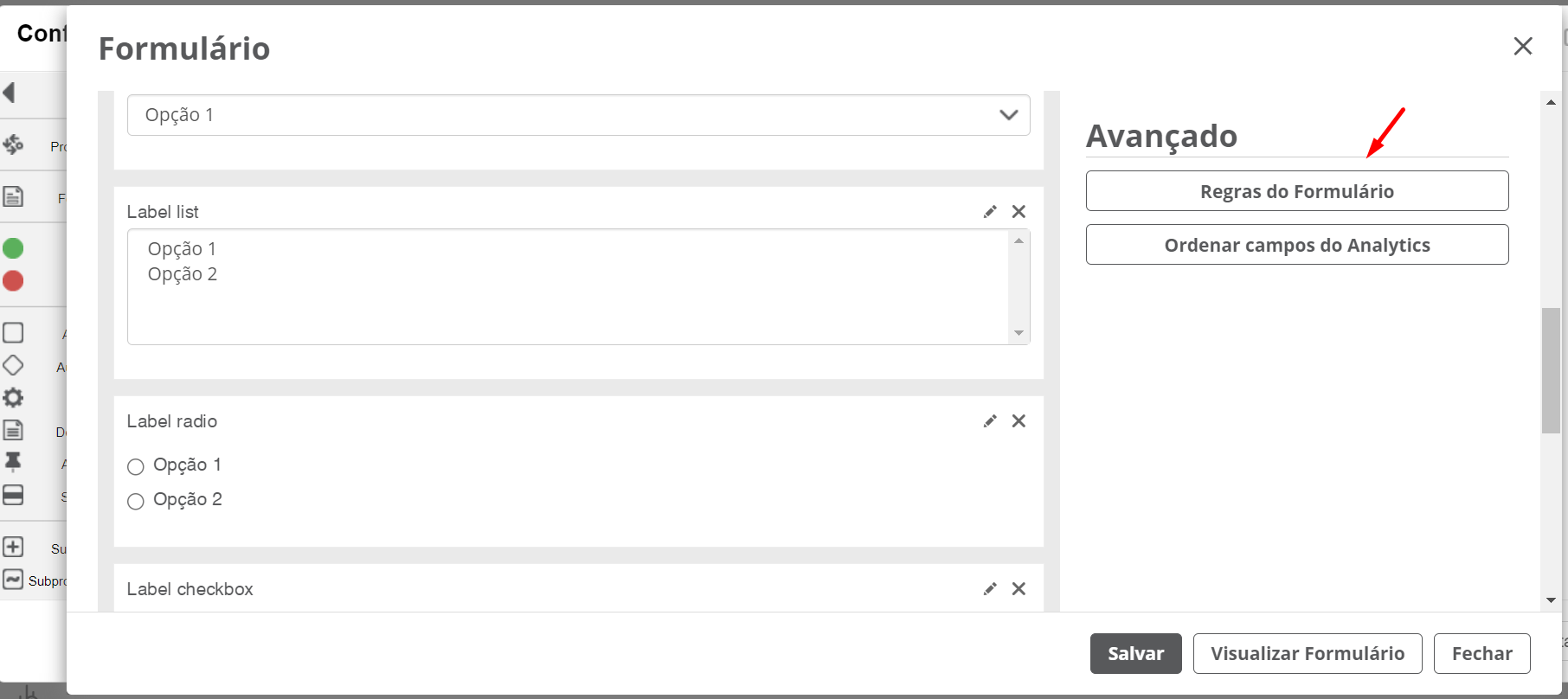
Task: Edit the Label radio field pencil icon
Action: point(990,421)
